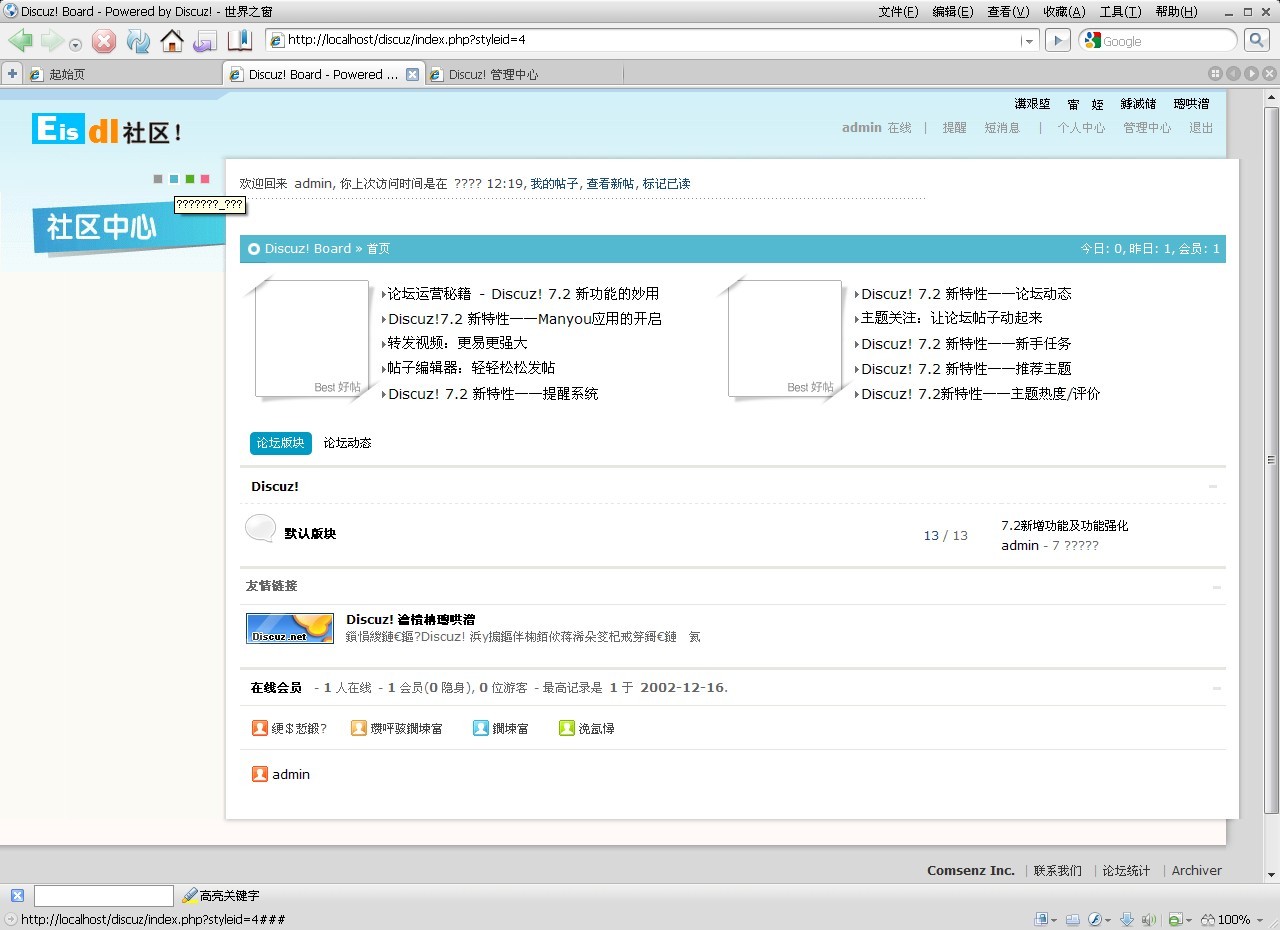Screen dimensions: 1280x930
Task: Open the Archiver footer link
Action: tap(1197, 870)
